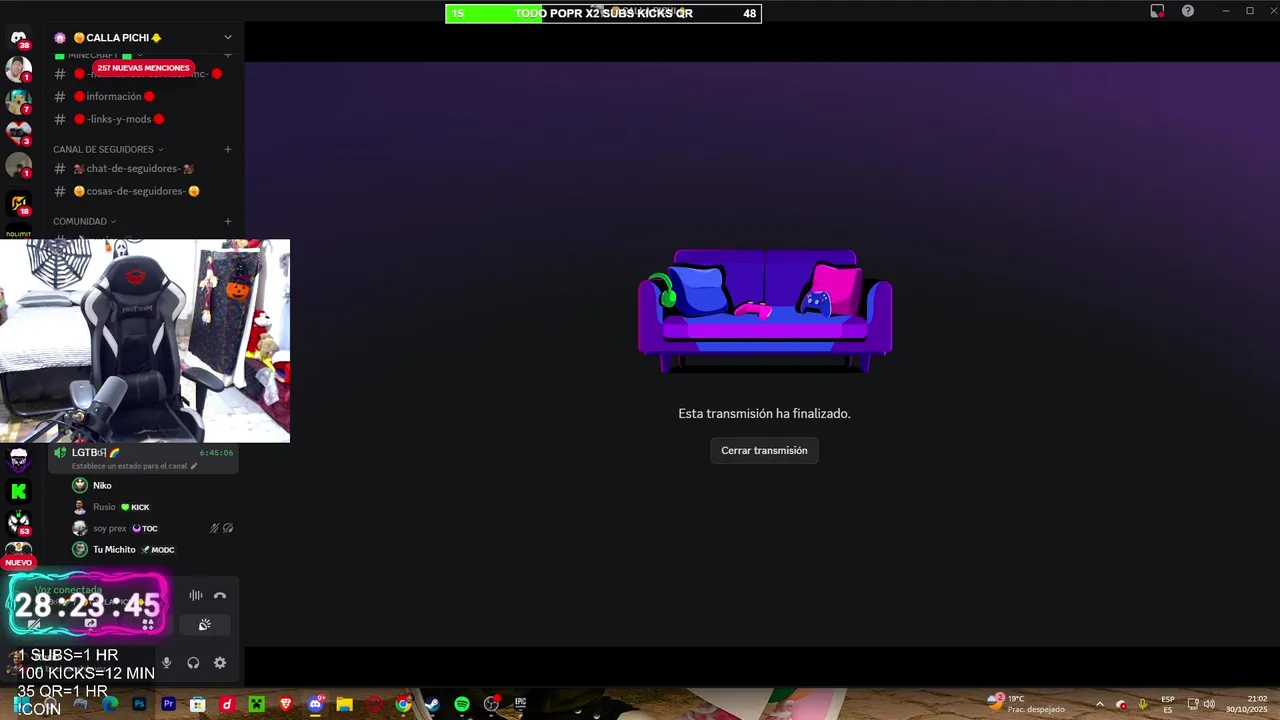Show hidden system tray icons
1280x720 pixels.
(x=1100, y=704)
